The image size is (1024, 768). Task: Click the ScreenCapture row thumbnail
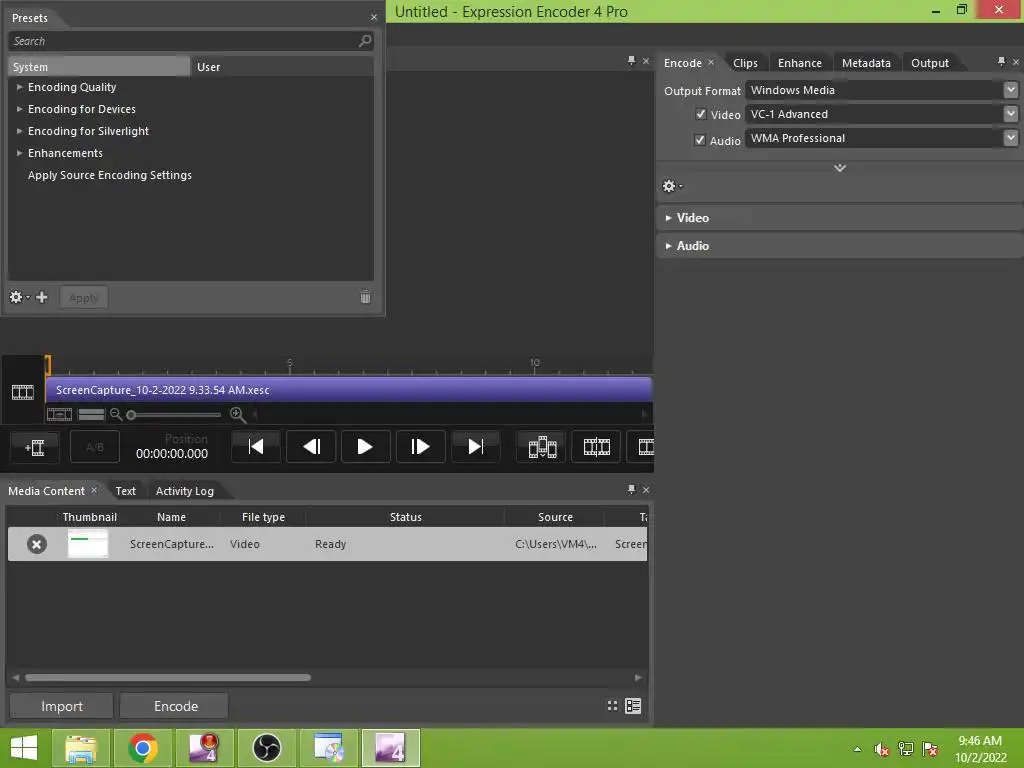88,544
